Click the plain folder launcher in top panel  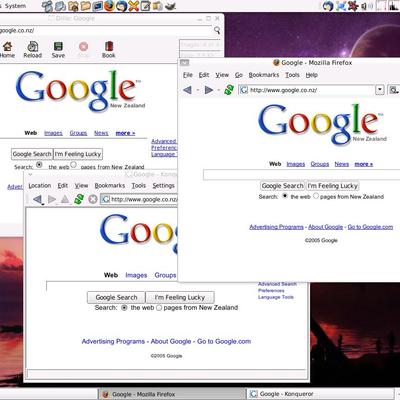point(85,6)
